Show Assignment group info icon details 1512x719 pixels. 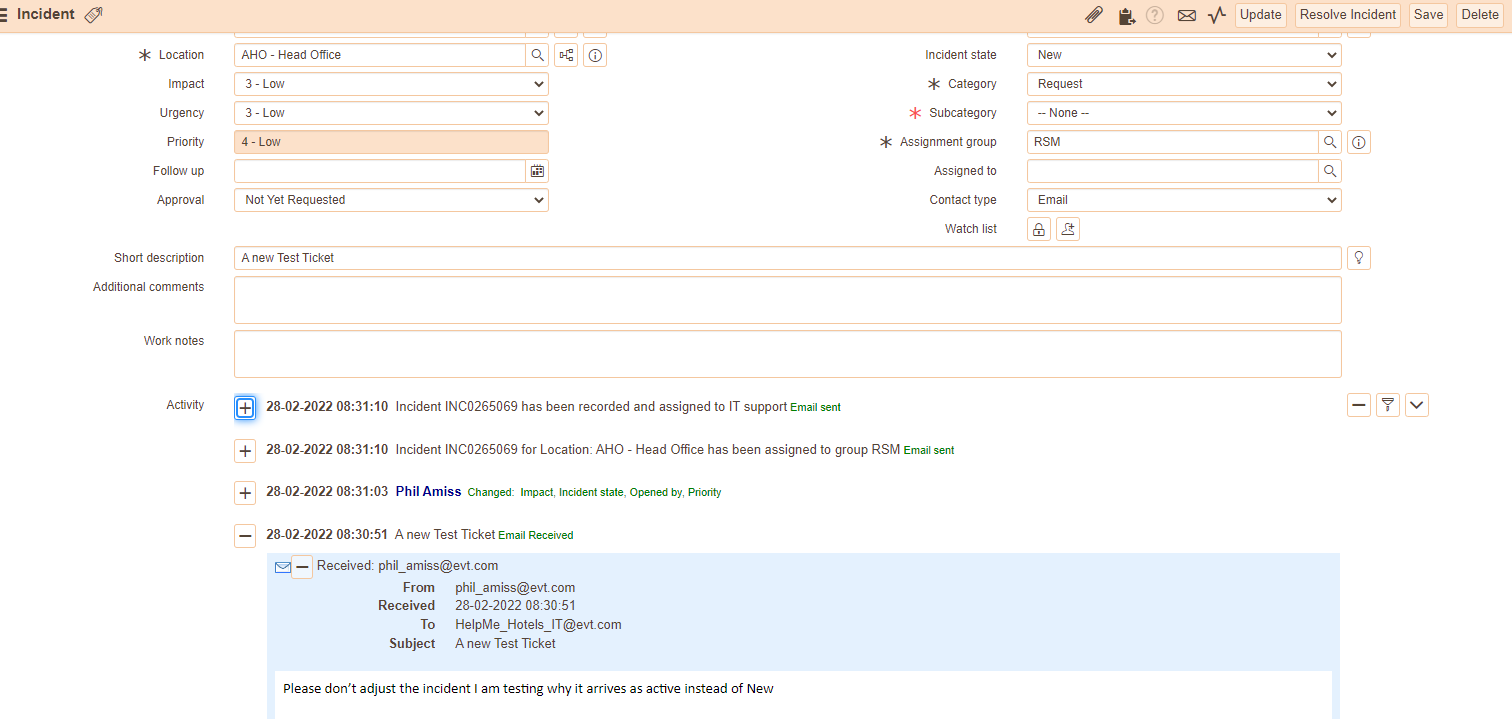1359,142
